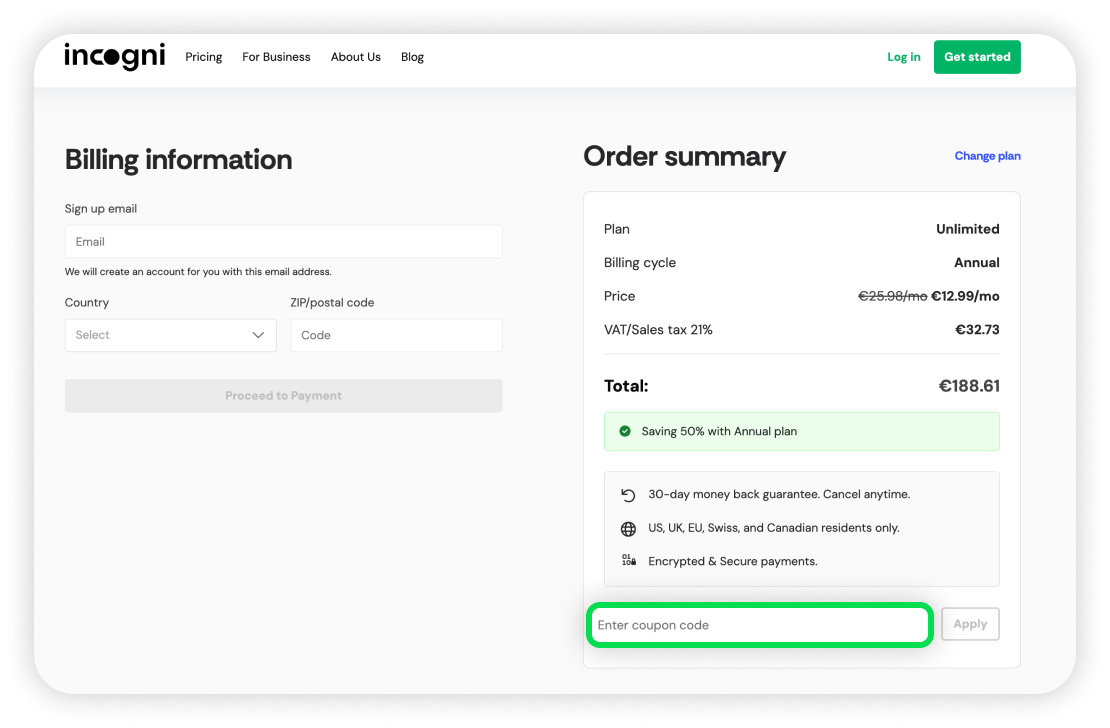The width and height of the screenshot is (1110, 728).
Task: Click the Price row label
Action: (619, 296)
